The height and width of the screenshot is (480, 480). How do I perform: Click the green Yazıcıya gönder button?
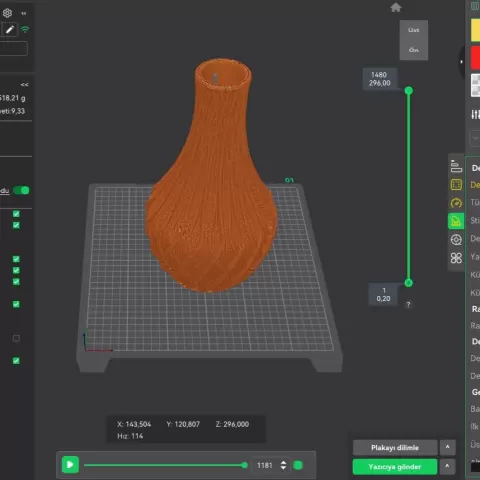[x=395, y=467]
